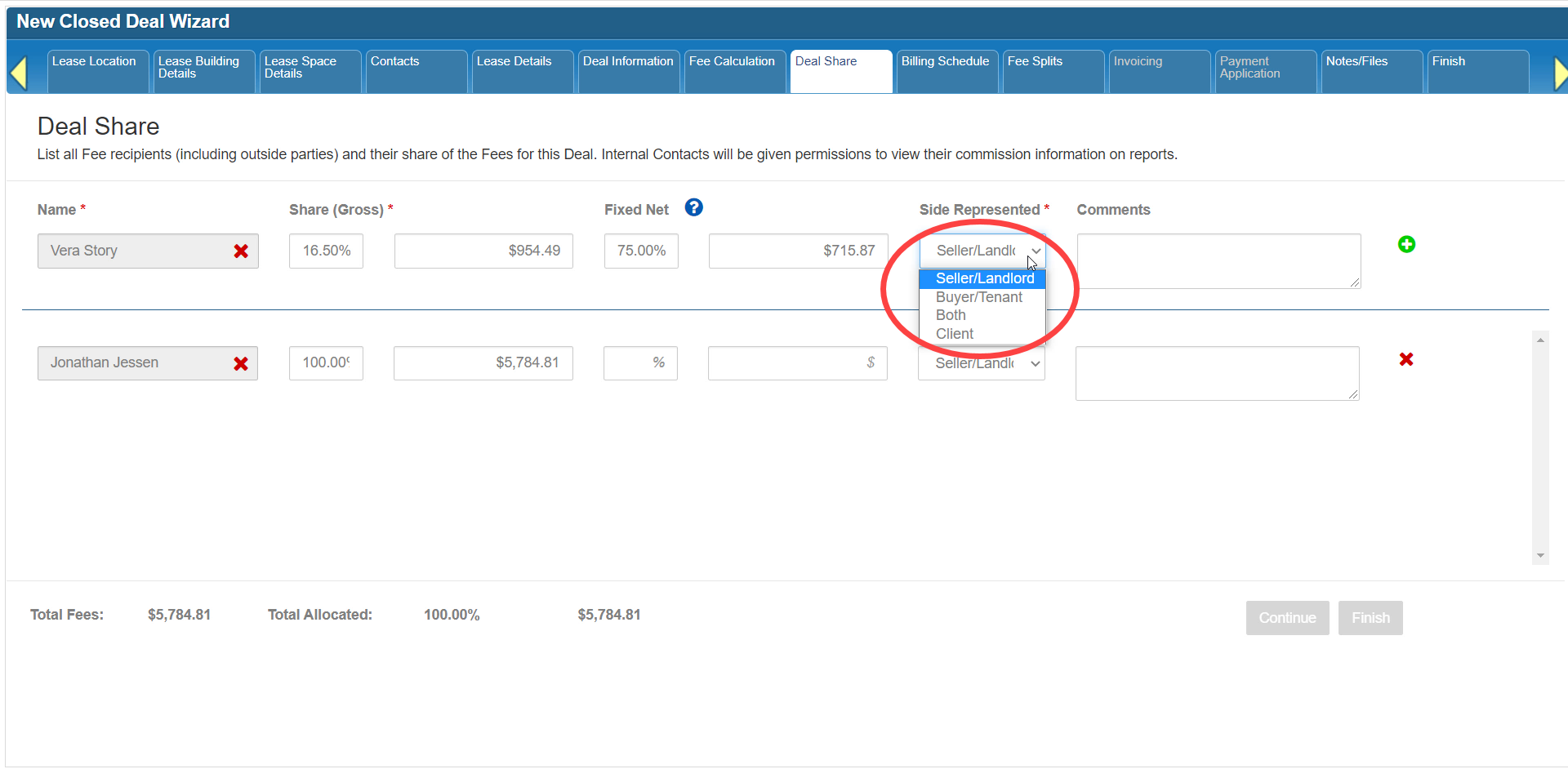Viewport: 1568px width, 769px height.
Task: Clear Jonathan Jessen name with red X
Action: click(241, 364)
